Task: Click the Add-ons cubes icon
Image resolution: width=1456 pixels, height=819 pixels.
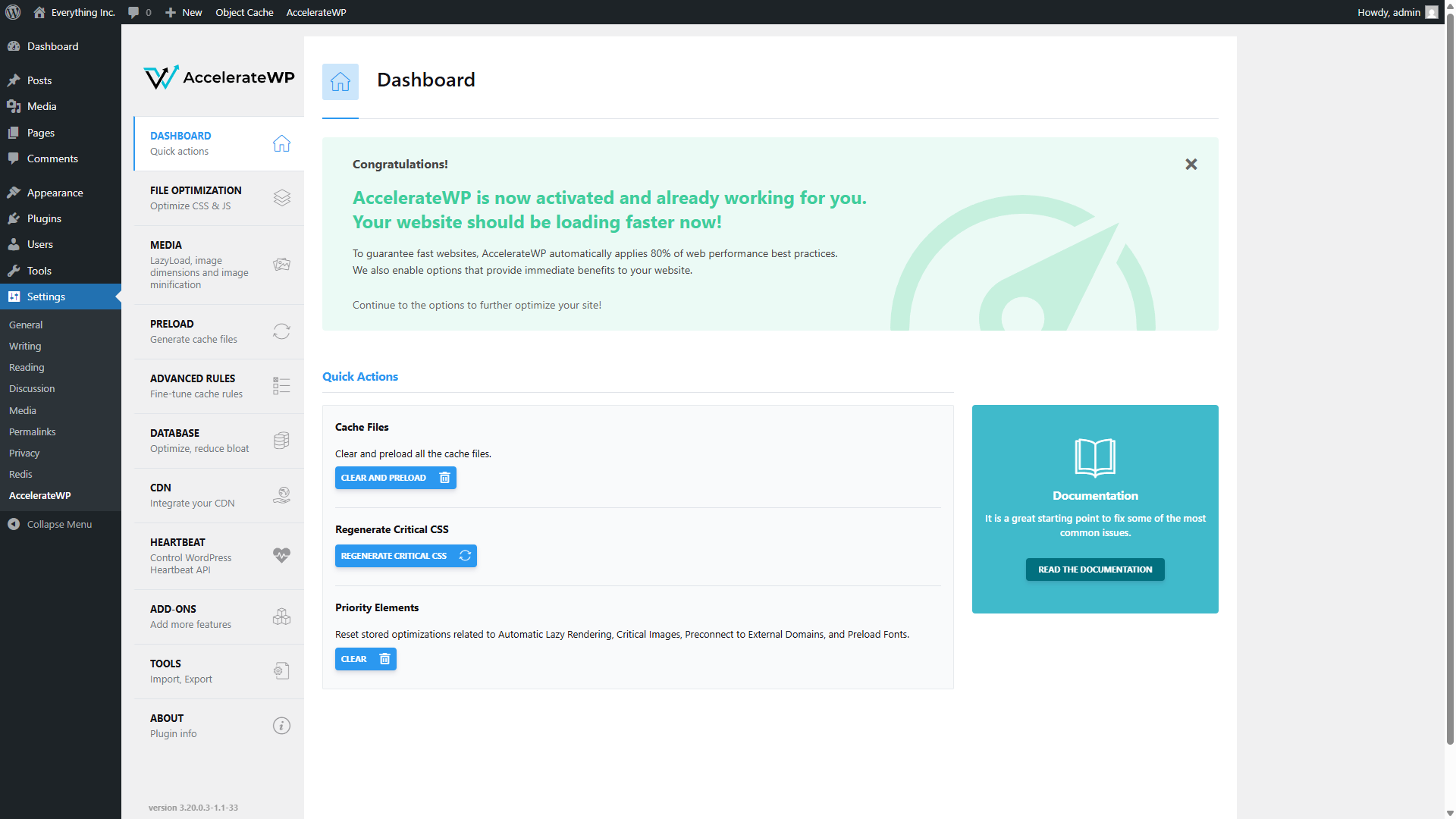Action: click(281, 617)
